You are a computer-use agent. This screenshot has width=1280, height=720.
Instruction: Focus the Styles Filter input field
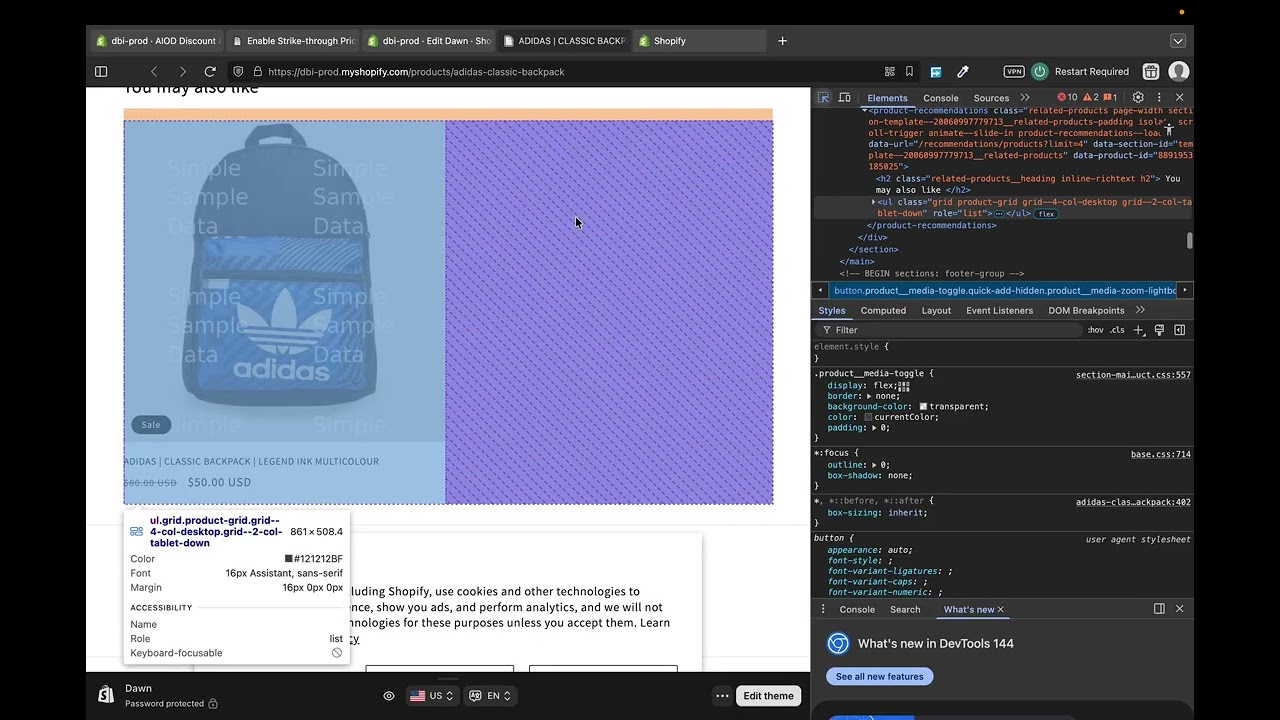(x=950, y=330)
